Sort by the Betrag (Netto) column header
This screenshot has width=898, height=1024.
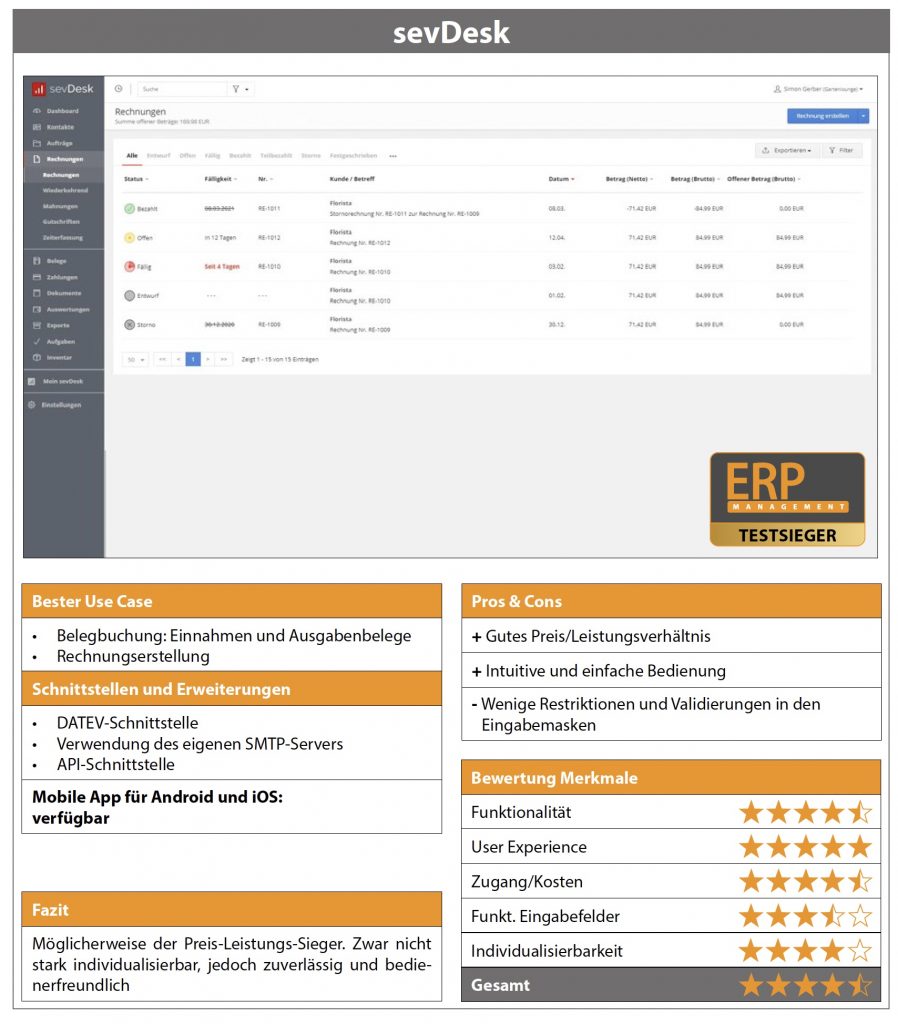click(x=629, y=179)
